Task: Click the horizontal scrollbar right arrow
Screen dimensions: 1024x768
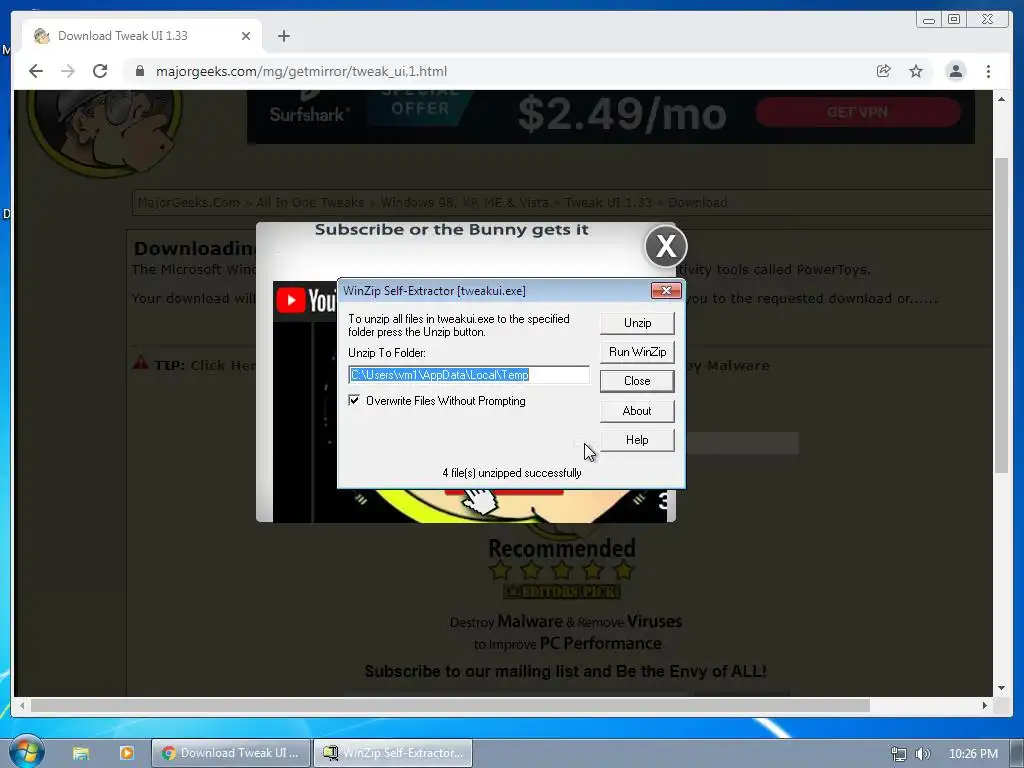Action: [x=985, y=705]
